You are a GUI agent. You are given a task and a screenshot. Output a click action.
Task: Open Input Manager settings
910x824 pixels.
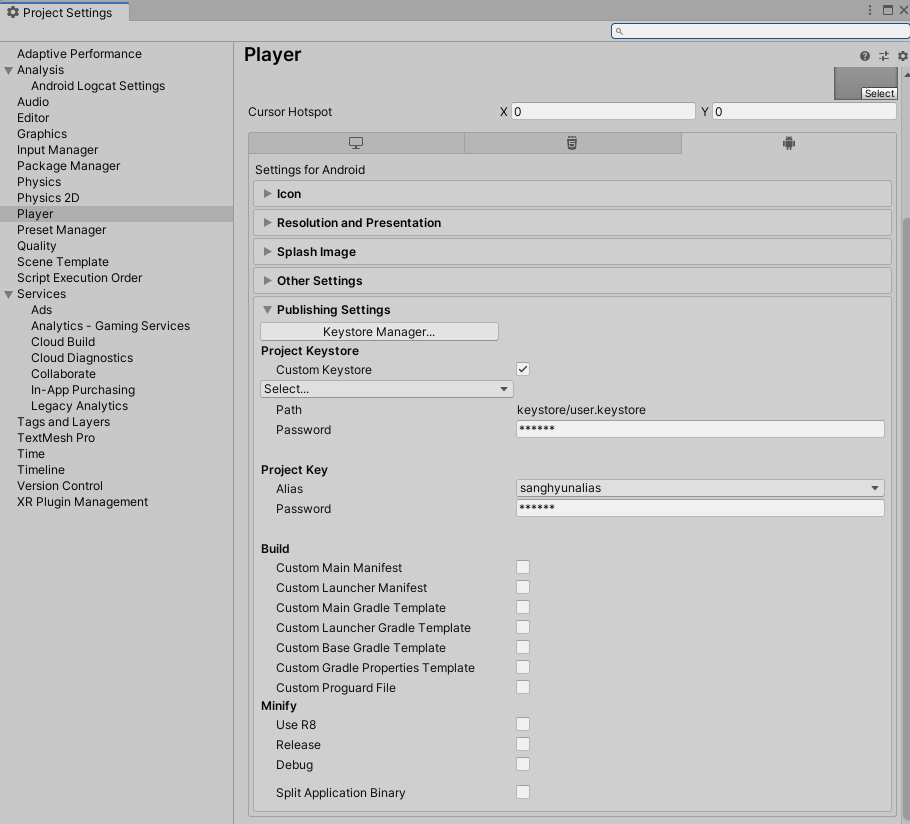coord(57,150)
